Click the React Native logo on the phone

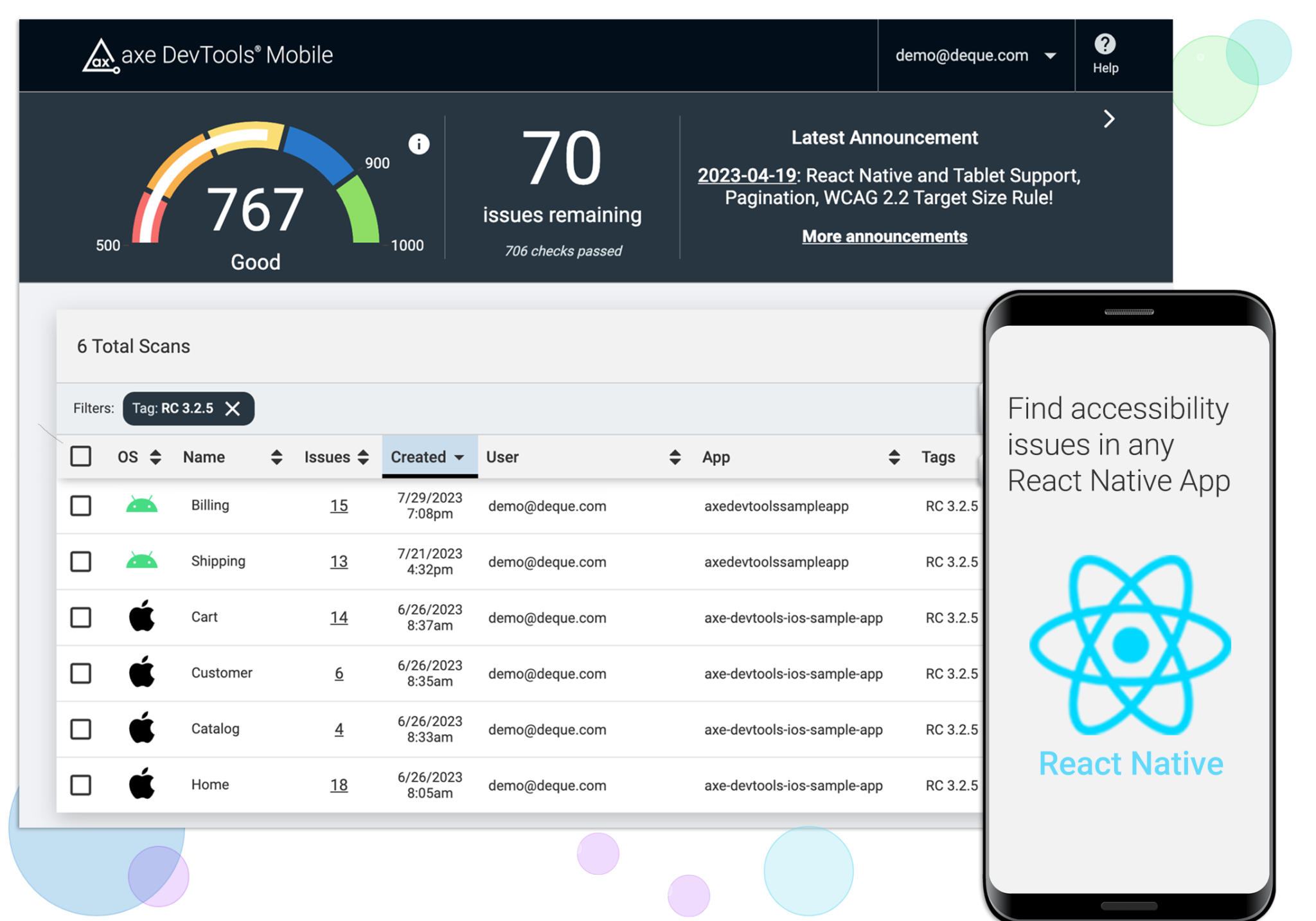(x=1131, y=643)
